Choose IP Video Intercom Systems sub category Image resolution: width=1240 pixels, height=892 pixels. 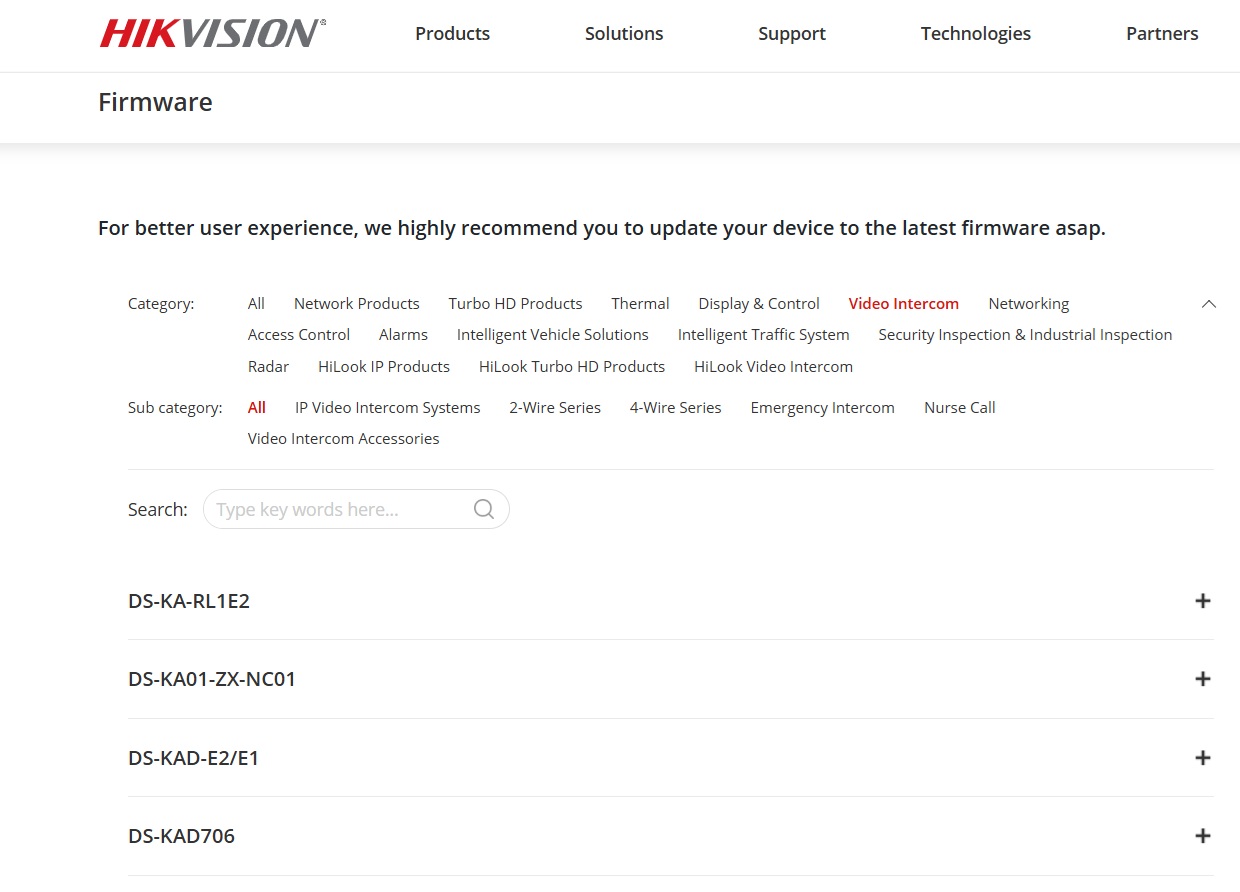388,408
